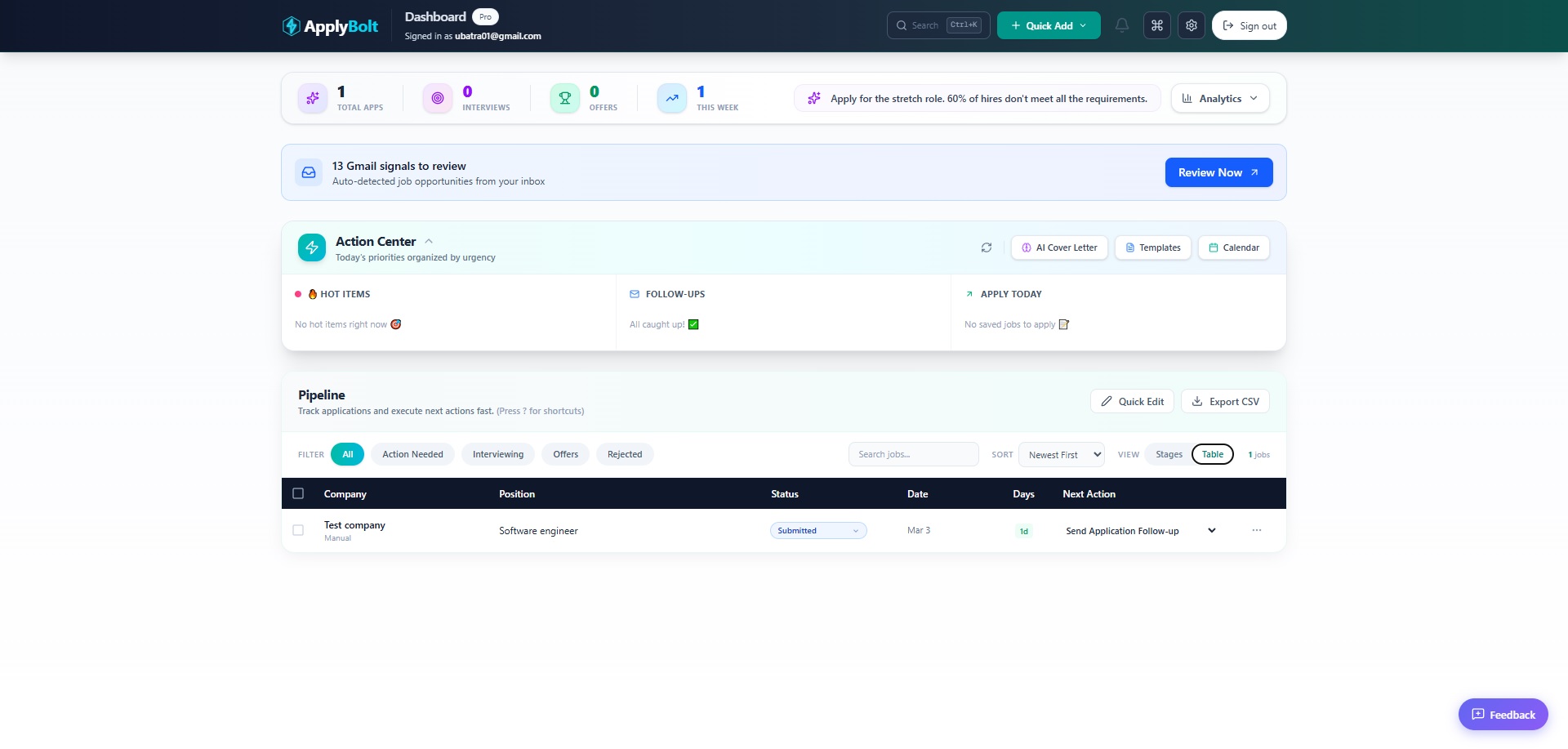Sign out of the account
Image resolution: width=1568 pixels, height=749 pixels.
point(1249,25)
